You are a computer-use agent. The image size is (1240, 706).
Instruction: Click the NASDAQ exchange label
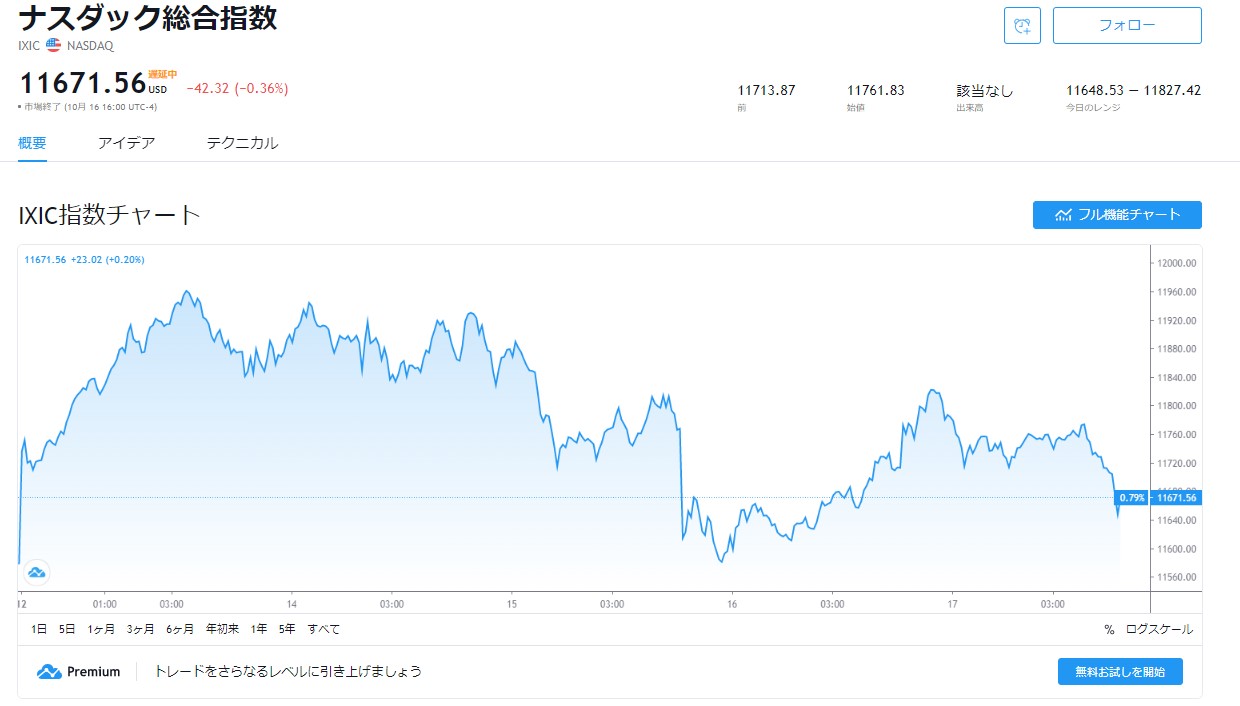pos(90,46)
